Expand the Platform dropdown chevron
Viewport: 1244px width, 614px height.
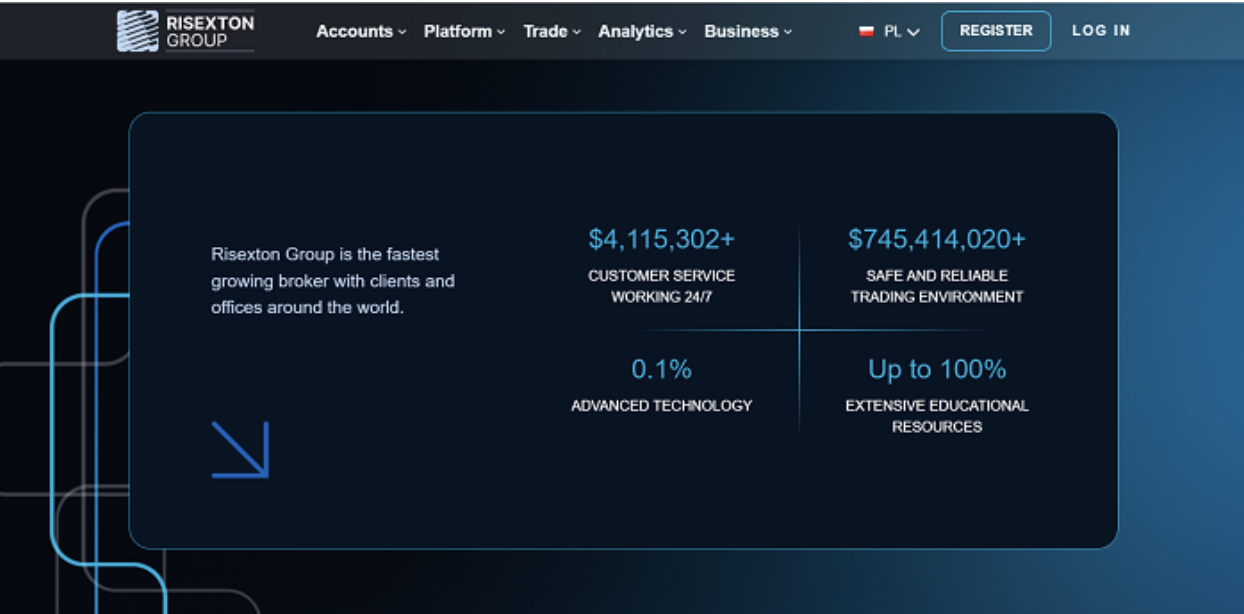click(x=501, y=32)
